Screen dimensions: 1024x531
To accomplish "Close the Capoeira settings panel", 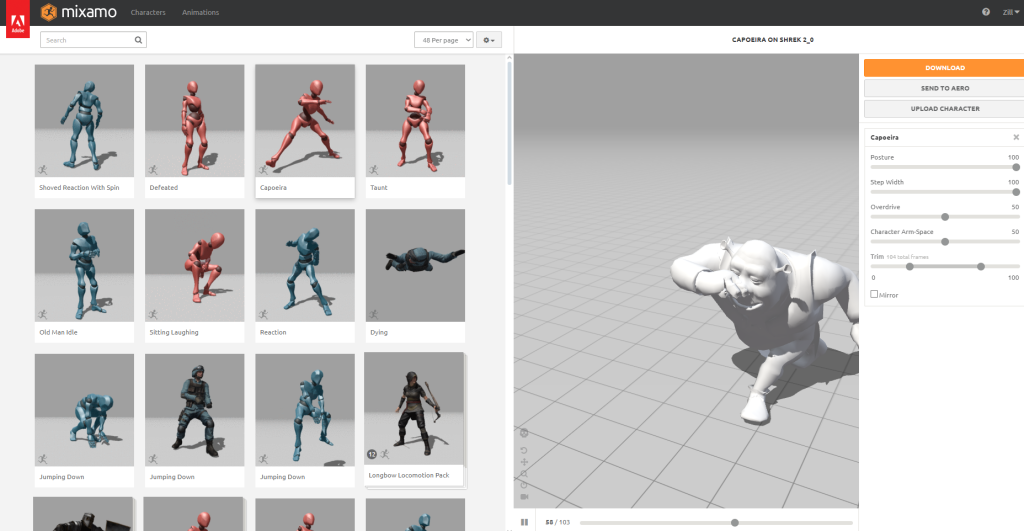I will click(x=1016, y=137).
